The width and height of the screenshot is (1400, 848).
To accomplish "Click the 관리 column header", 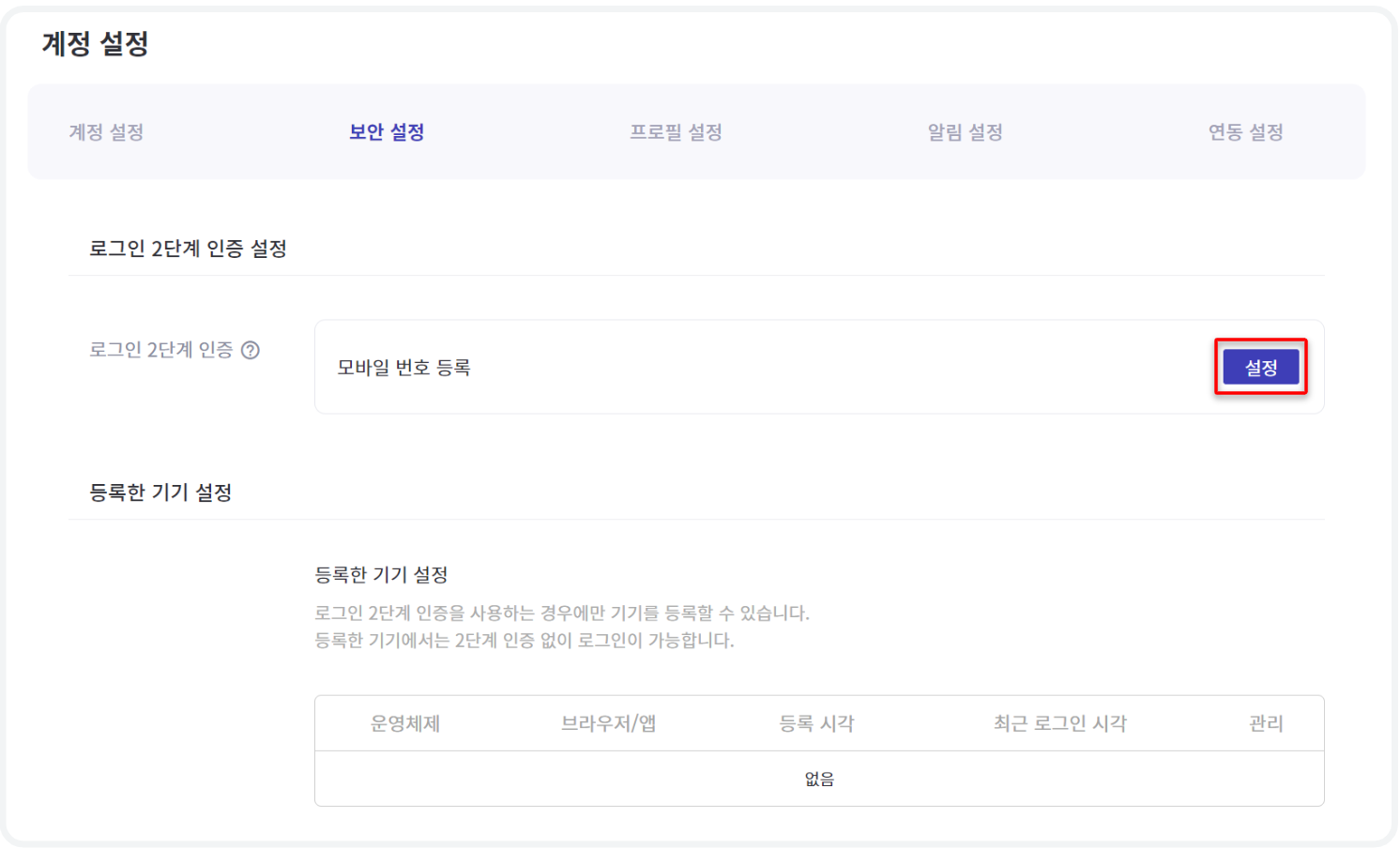I will tap(1266, 723).
